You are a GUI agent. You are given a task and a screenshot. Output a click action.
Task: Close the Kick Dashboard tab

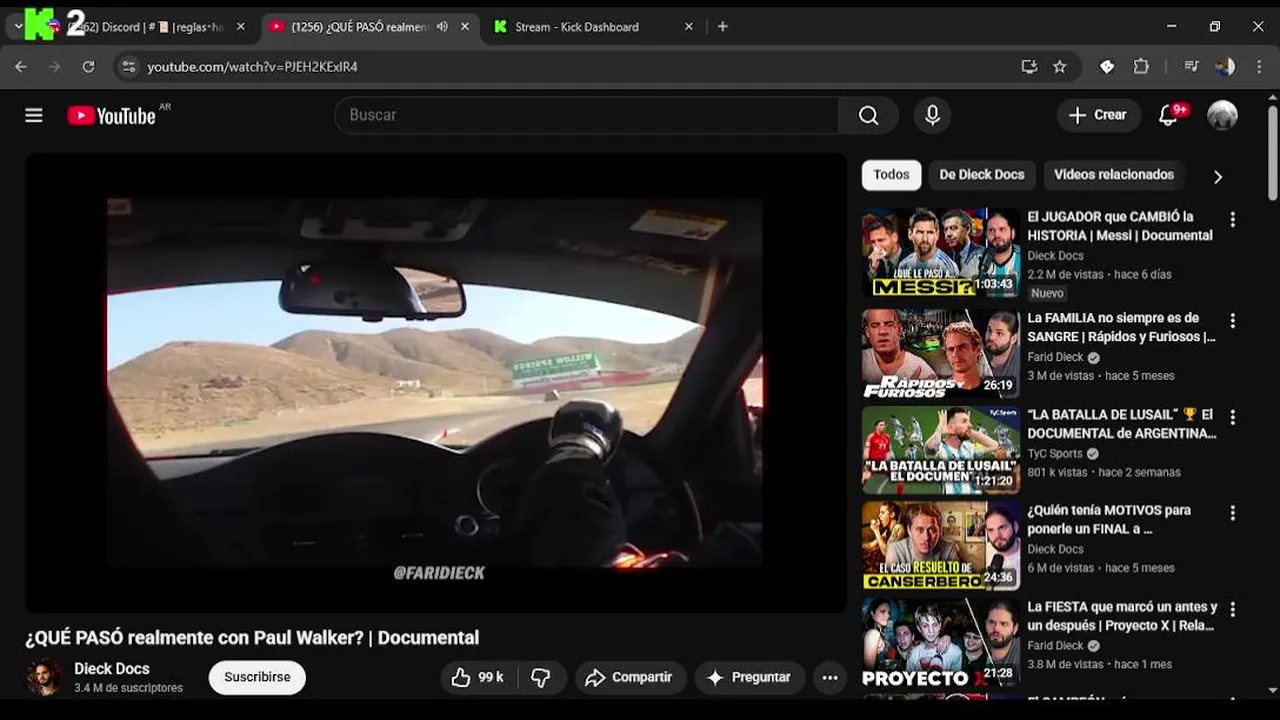click(689, 27)
